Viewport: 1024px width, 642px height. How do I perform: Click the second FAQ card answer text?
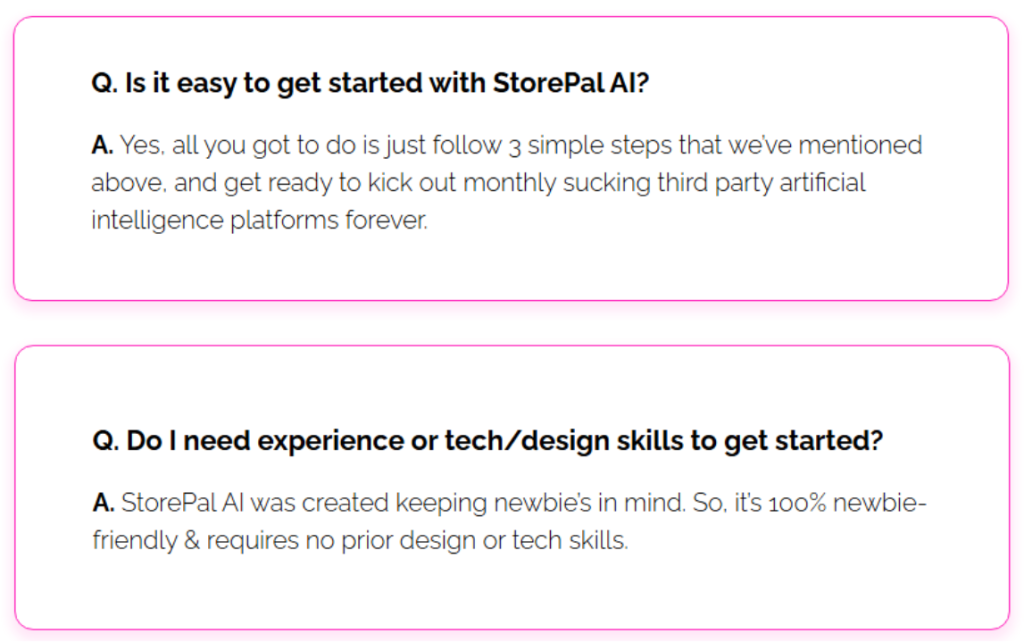509,521
